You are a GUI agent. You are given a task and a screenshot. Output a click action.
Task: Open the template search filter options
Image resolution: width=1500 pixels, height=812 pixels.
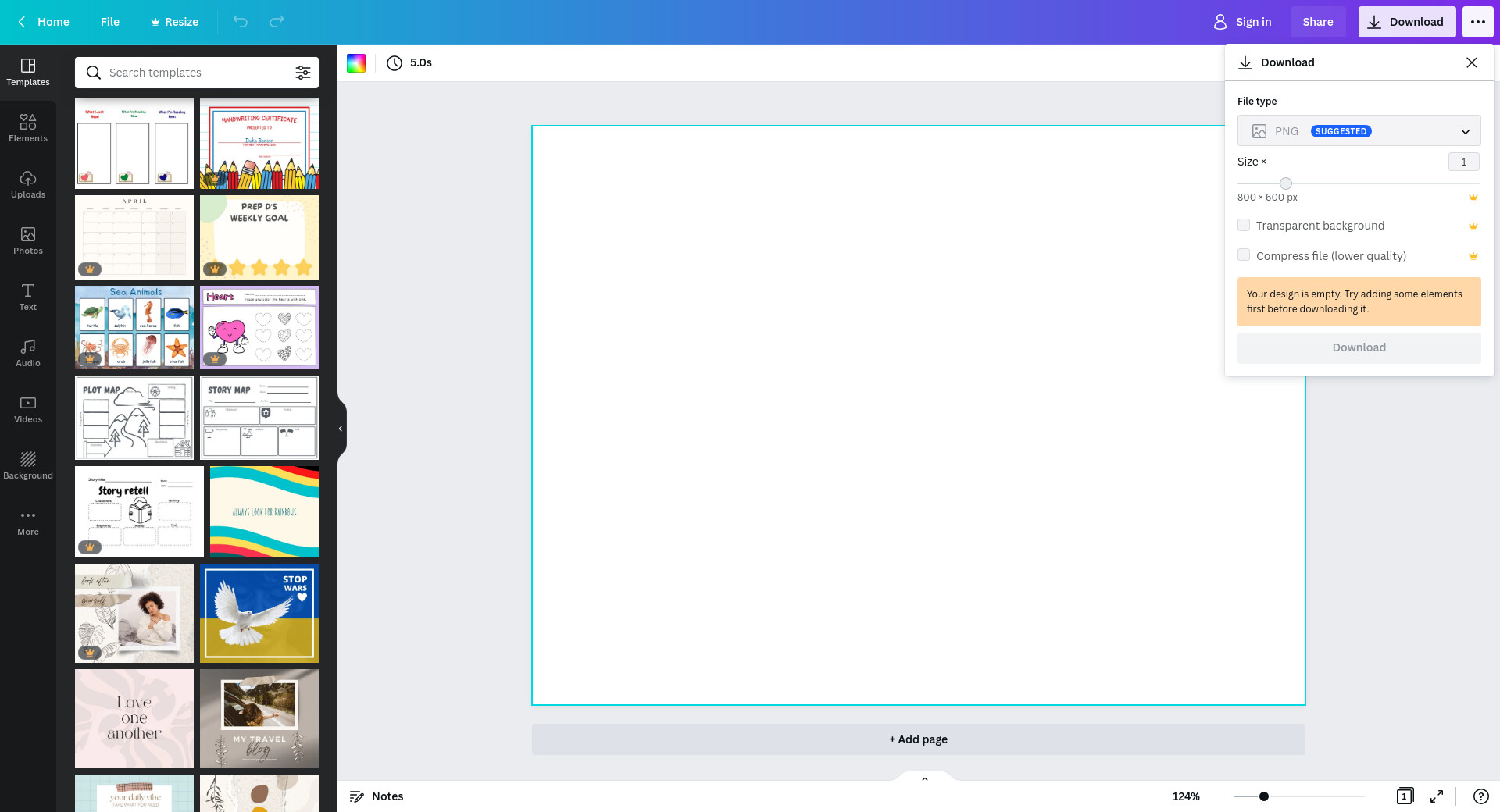point(303,73)
